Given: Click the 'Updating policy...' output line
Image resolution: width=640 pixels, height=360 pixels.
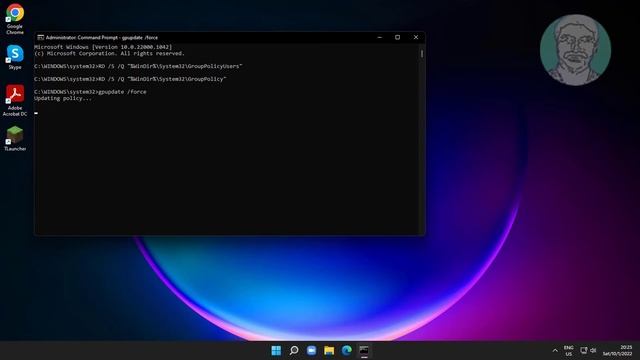Looking at the screenshot, I should click(x=63, y=98).
